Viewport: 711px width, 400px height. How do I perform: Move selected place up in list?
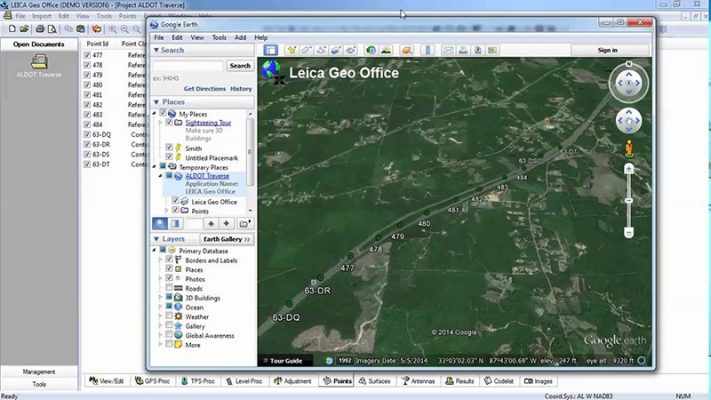click(211, 224)
